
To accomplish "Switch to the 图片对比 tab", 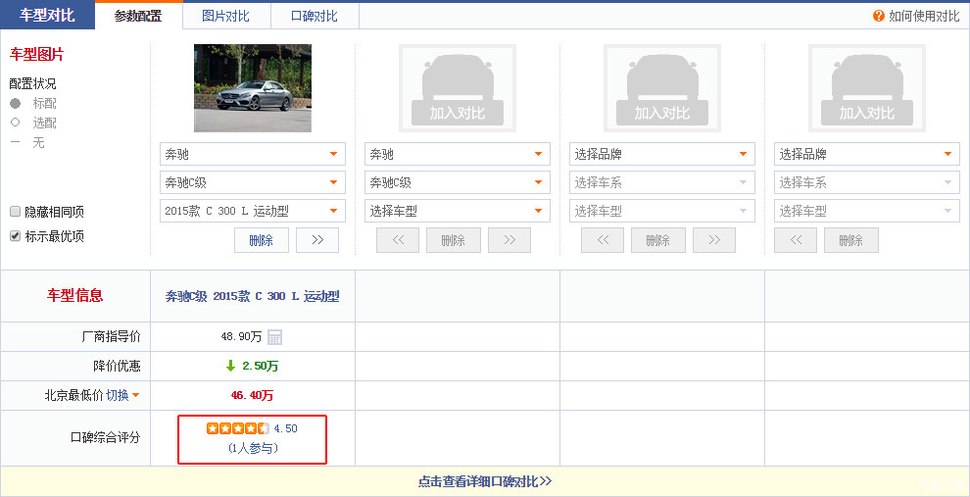I will tap(226, 16).
